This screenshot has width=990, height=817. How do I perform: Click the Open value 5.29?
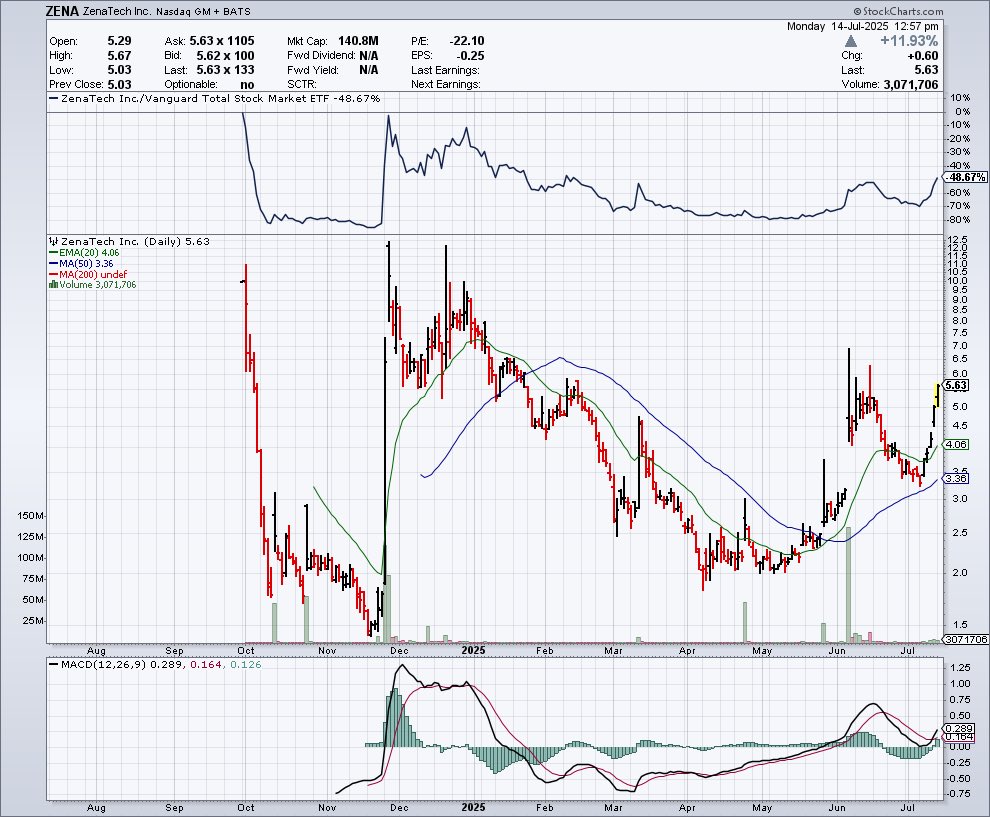point(119,41)
